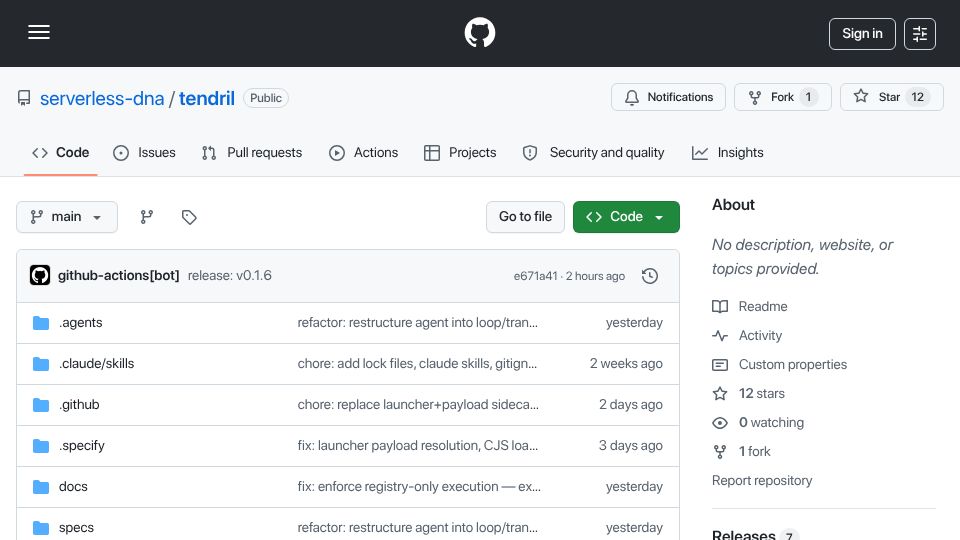Open the .agents folder
Image resolution: width=960 pixels, height=540 pixels.
[x=80, y=323]
